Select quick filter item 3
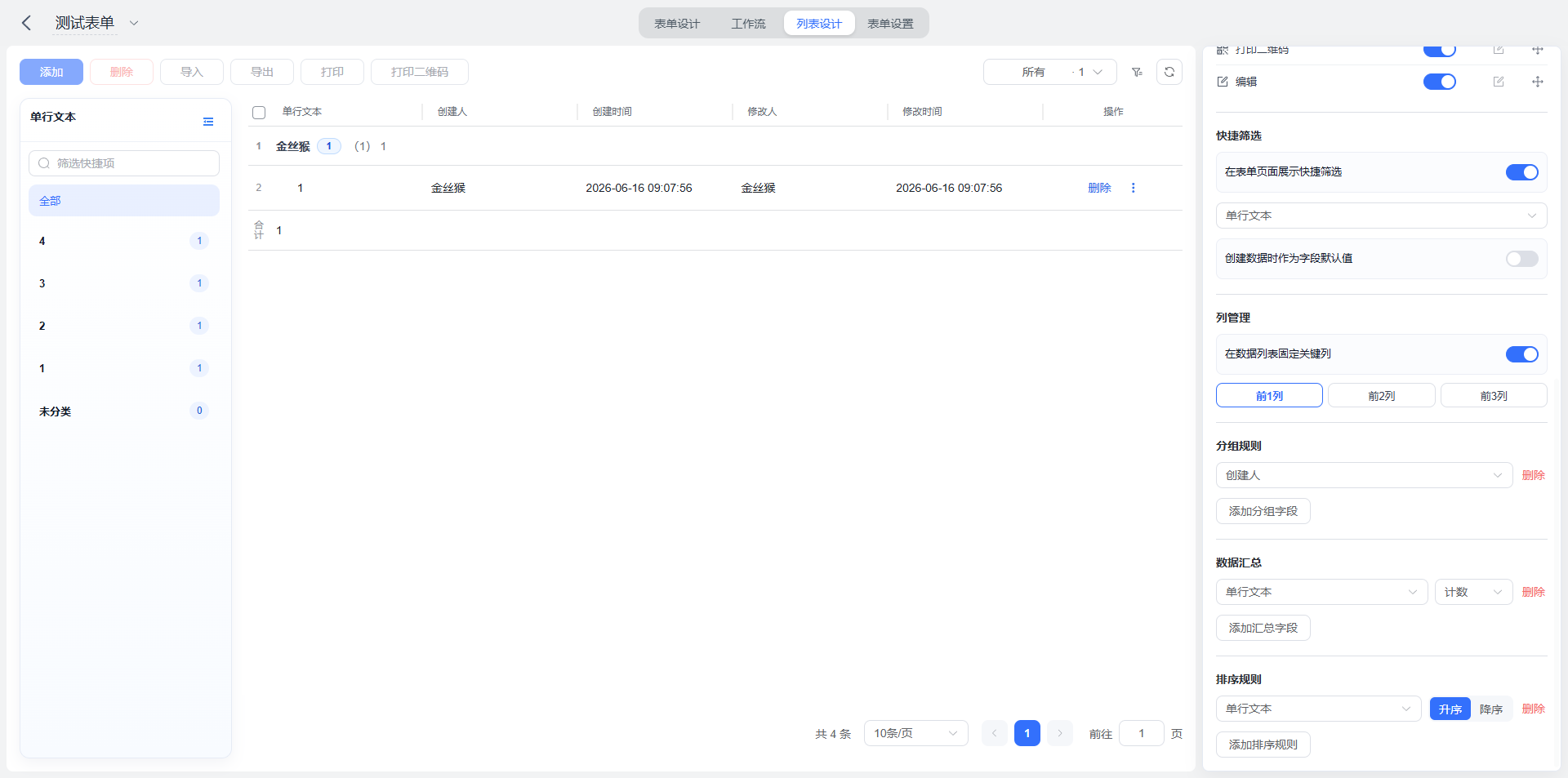The image size is (1568, 778). [x=124, y=283]
